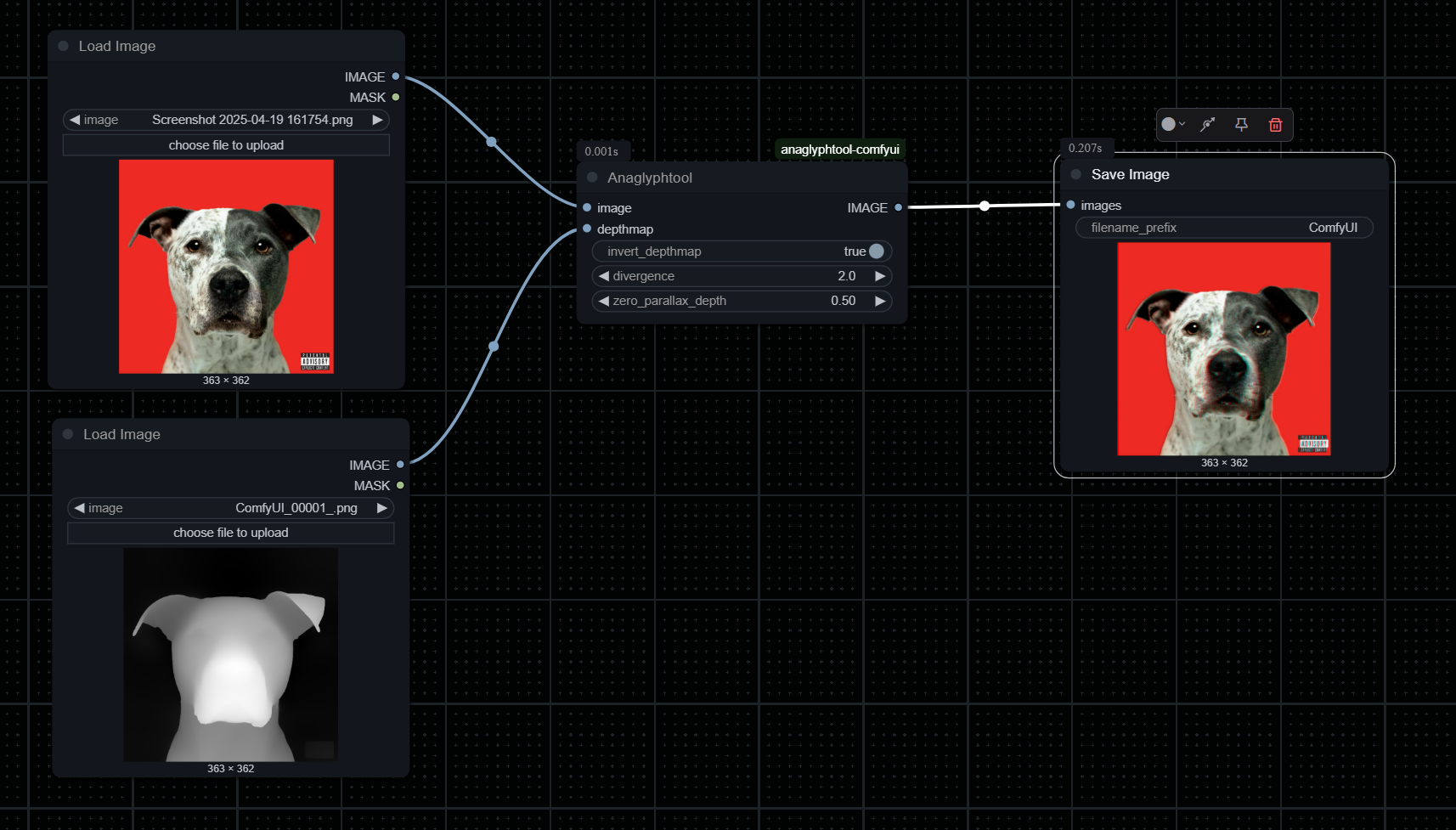Click red dog preview in top Load Image node
The height and width of the screenshot is (830, 1456).
point(226,267)
